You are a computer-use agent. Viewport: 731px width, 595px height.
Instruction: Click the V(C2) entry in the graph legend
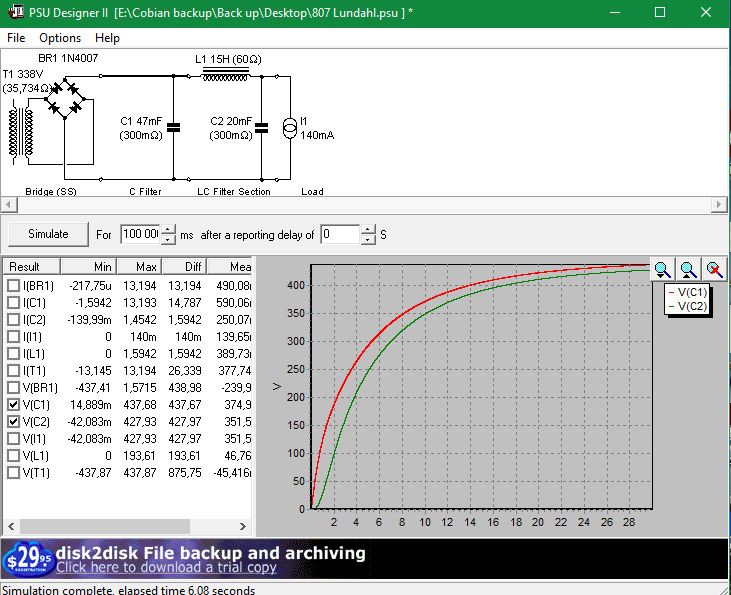688,306
